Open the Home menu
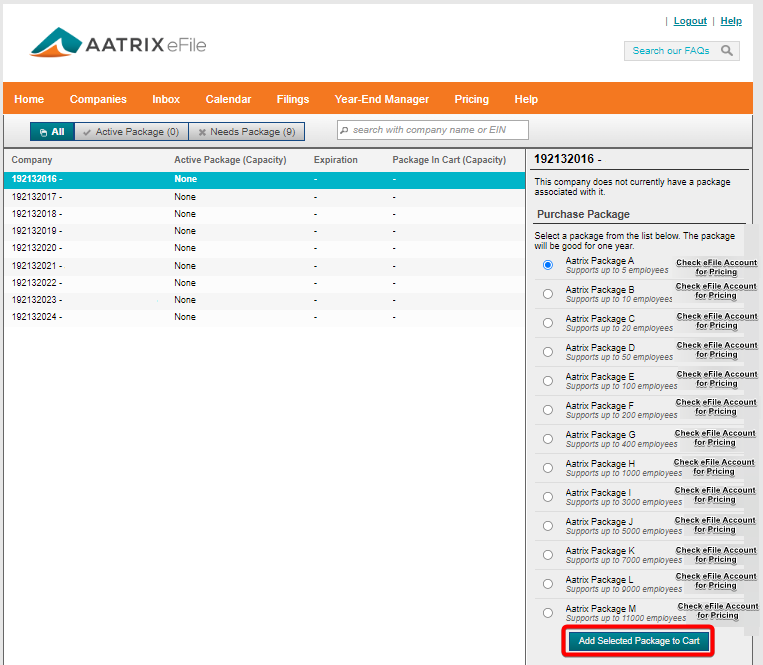 pos(29,99)
